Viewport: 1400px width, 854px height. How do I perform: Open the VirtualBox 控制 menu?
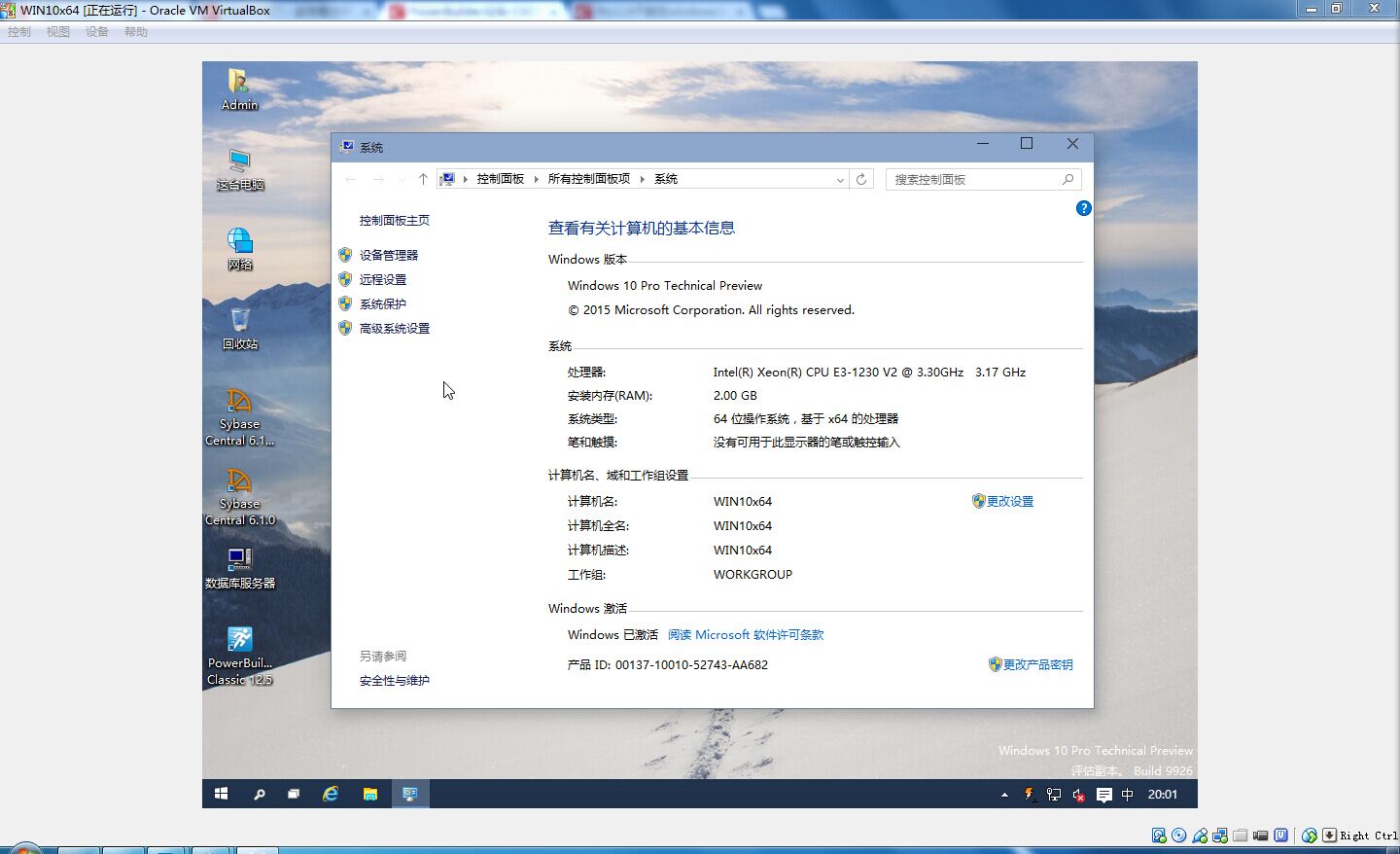[x=19, y=32]
